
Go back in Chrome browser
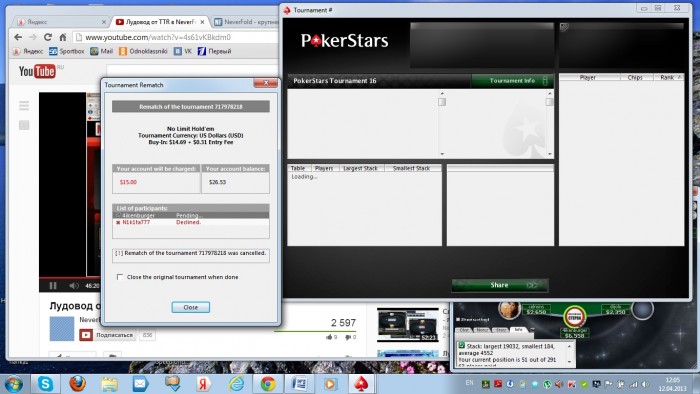coord(18,37)
